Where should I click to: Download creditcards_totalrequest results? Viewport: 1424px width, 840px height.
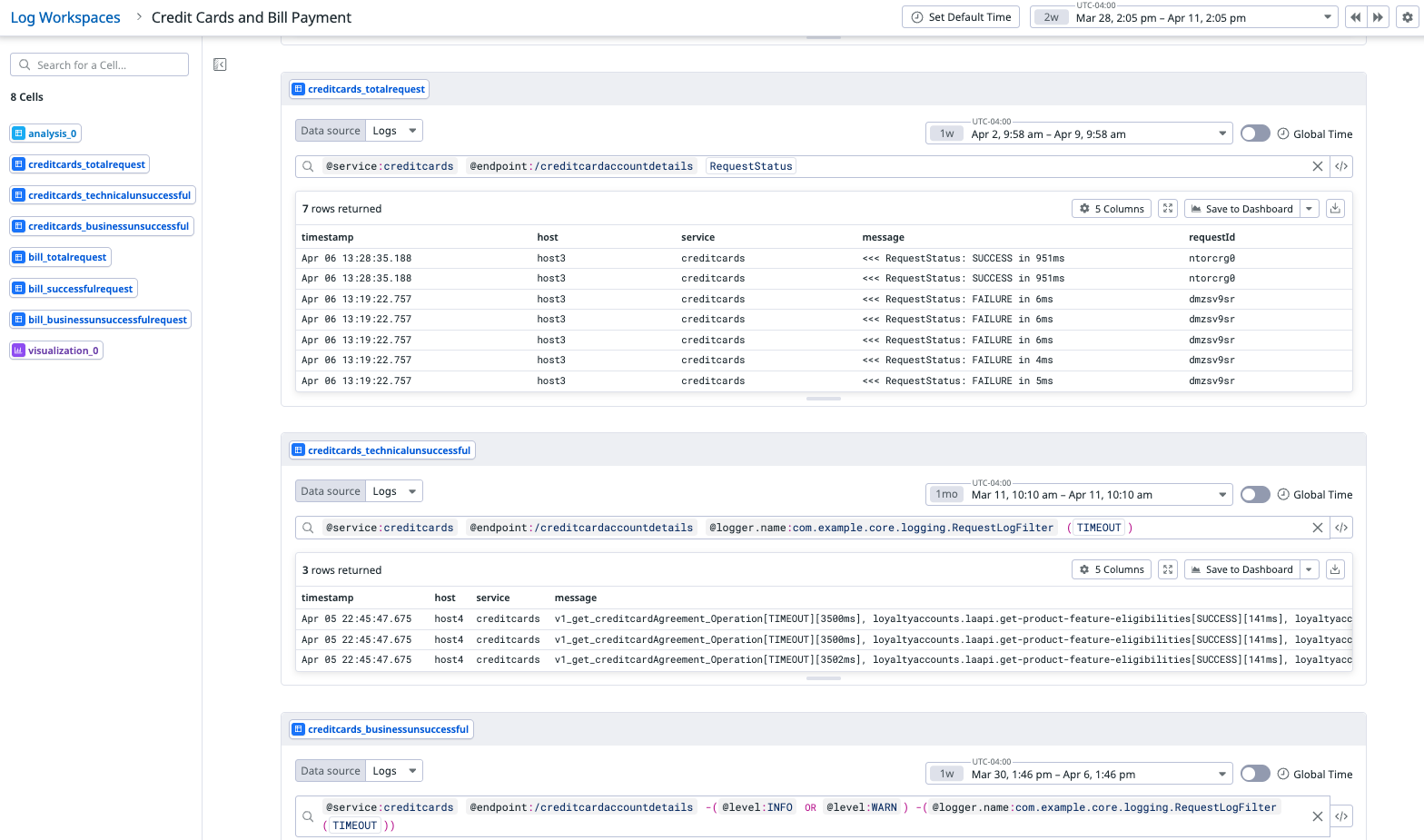pos(1335,209)
